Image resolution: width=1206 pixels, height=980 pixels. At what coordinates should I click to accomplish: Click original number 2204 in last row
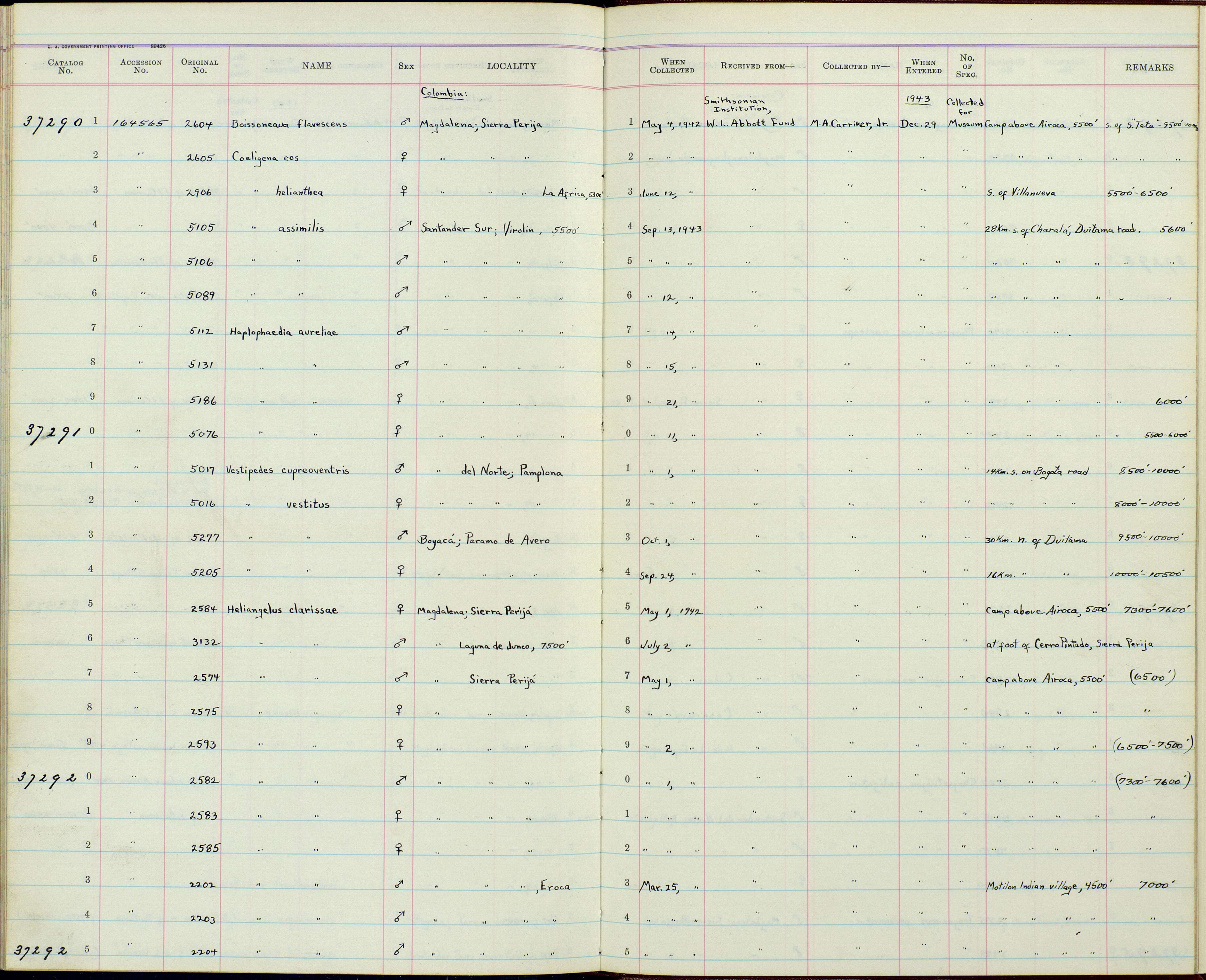(x=203, y=952)
